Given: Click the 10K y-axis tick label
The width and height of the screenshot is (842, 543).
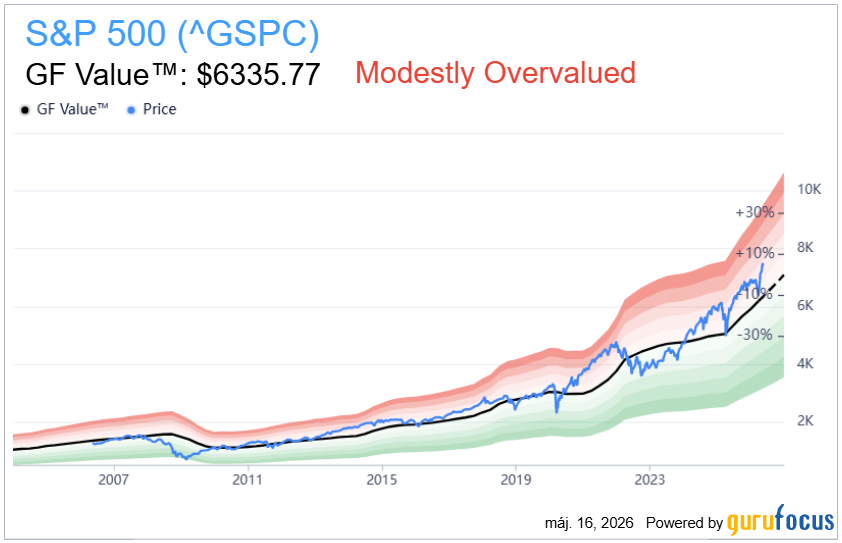Looking at the screenshot, I should pyautogui.click(x=809, y=189).
